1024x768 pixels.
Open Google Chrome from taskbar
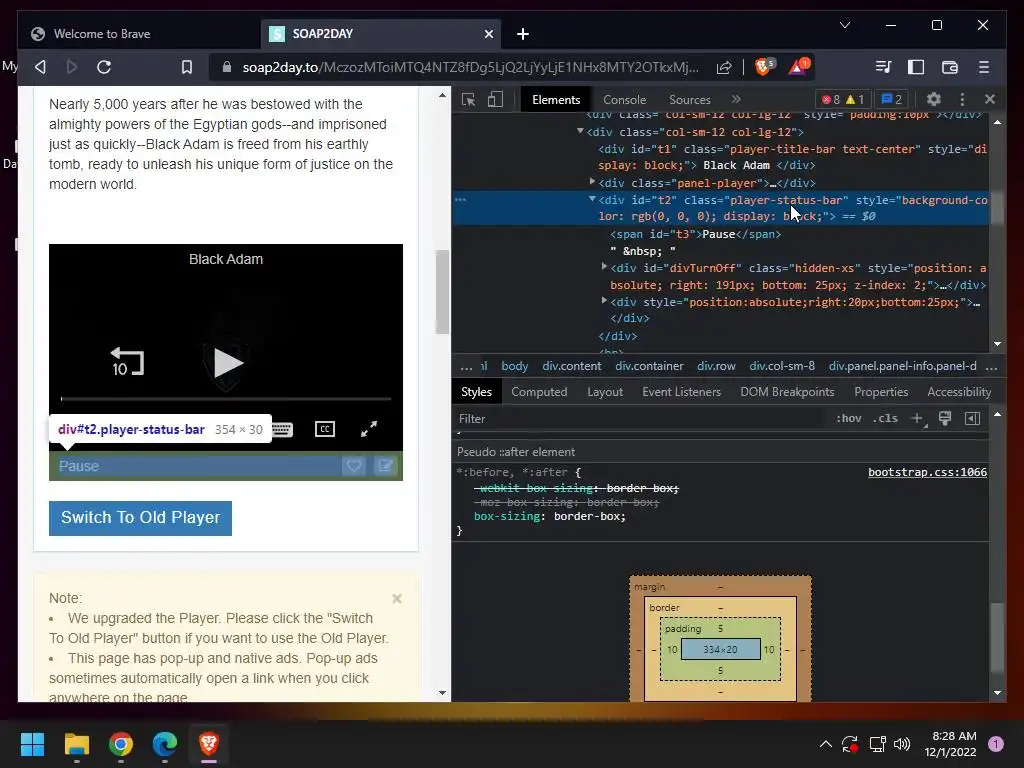[x=121, y=744]
